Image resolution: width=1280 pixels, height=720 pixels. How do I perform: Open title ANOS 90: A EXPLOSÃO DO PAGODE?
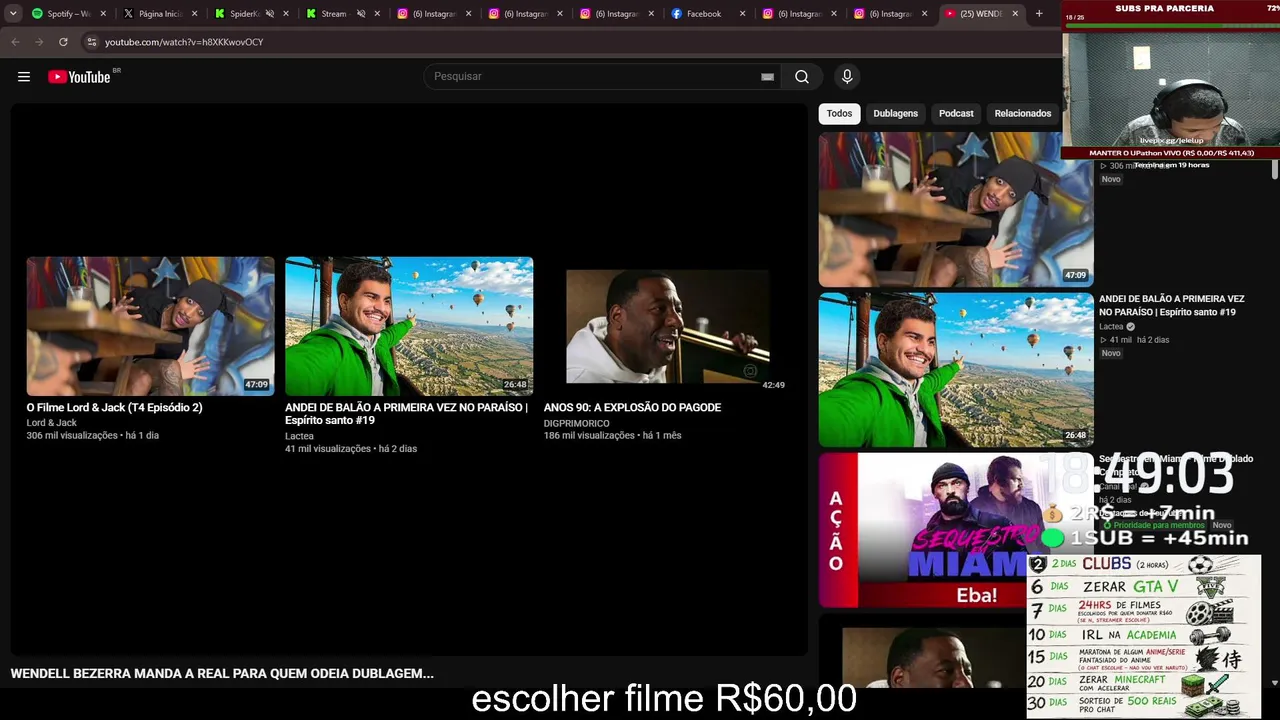(x=632, y=408)
